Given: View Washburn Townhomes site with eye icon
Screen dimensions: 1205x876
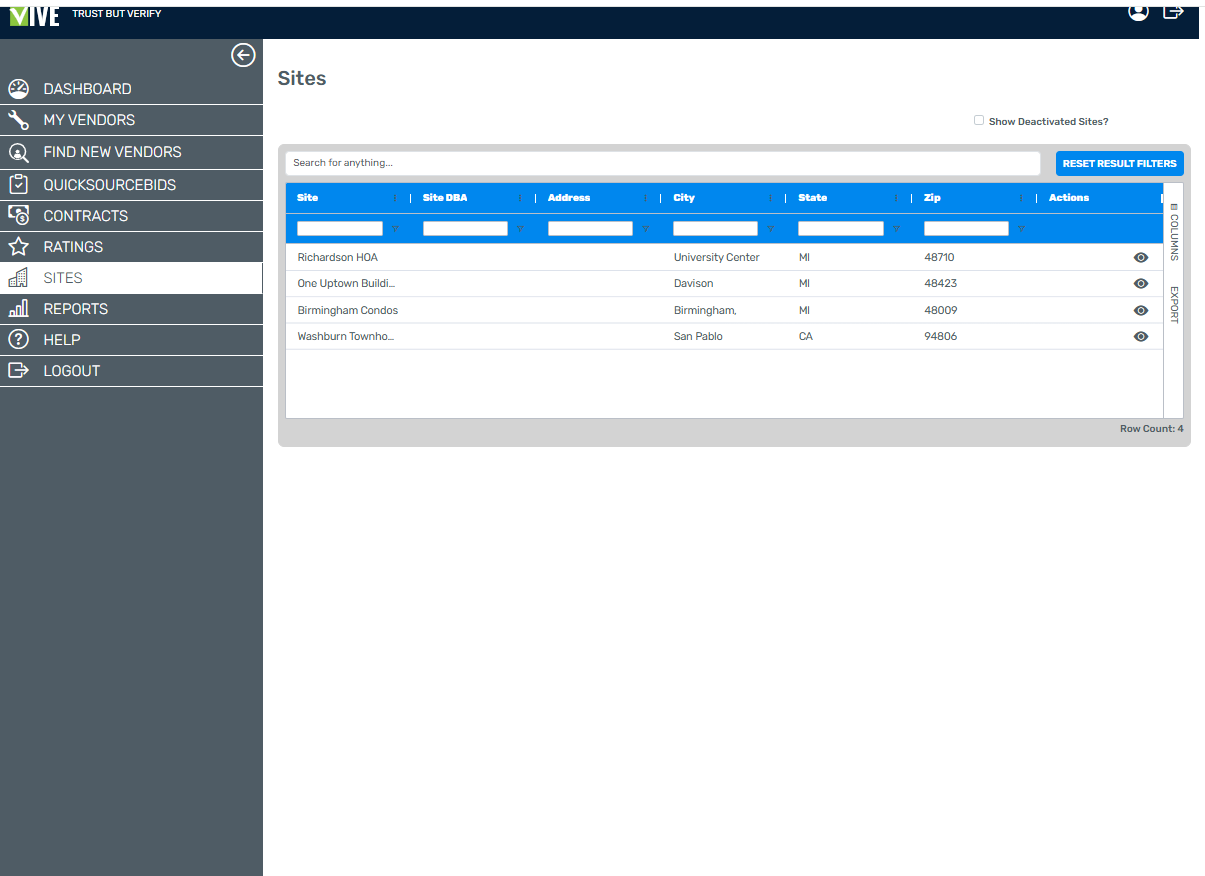Looking at the screenshot, I should tap(1140, 337).
